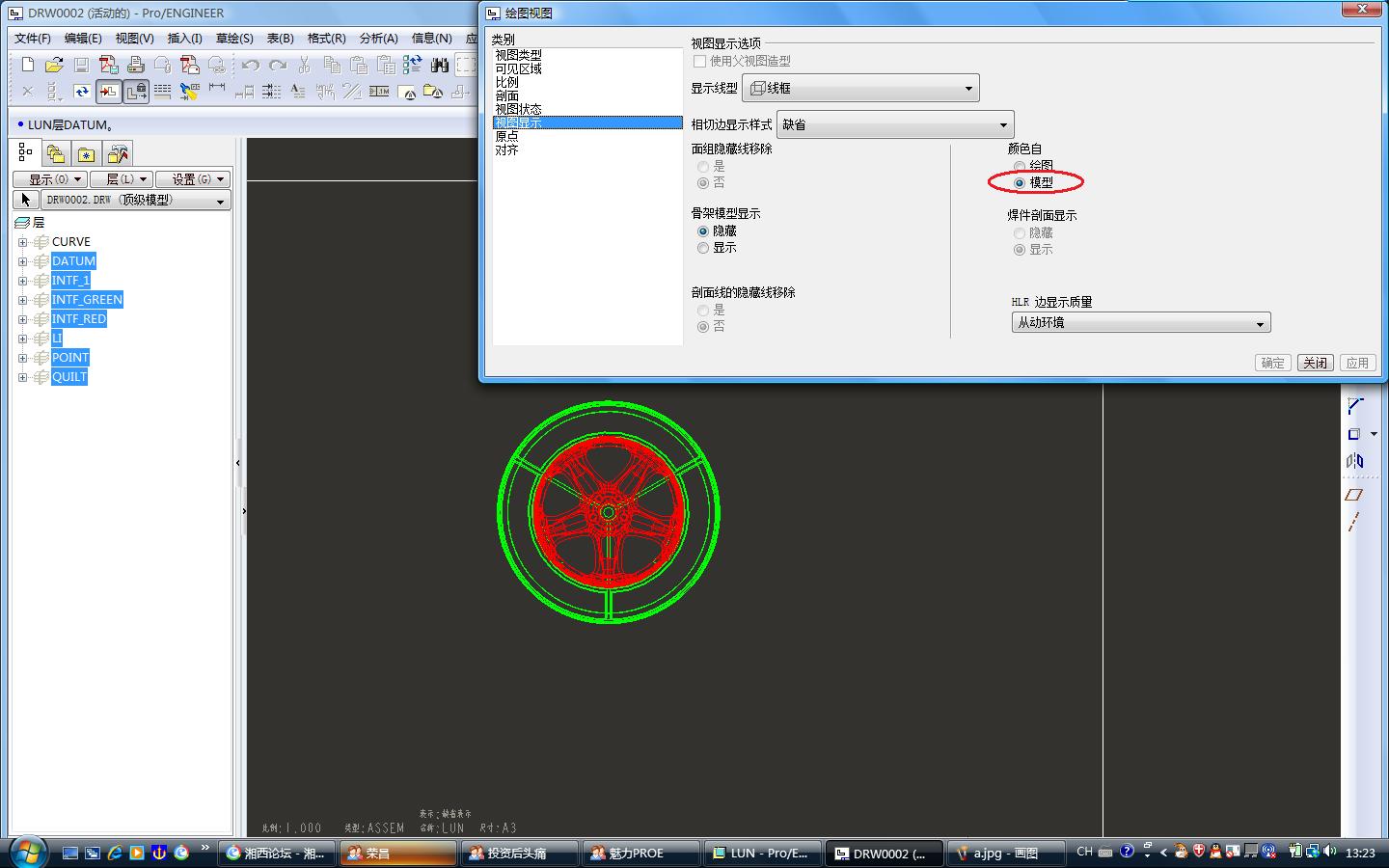Switch to the model tree tab icon
1389x868 pixels.
pos(25,153)
